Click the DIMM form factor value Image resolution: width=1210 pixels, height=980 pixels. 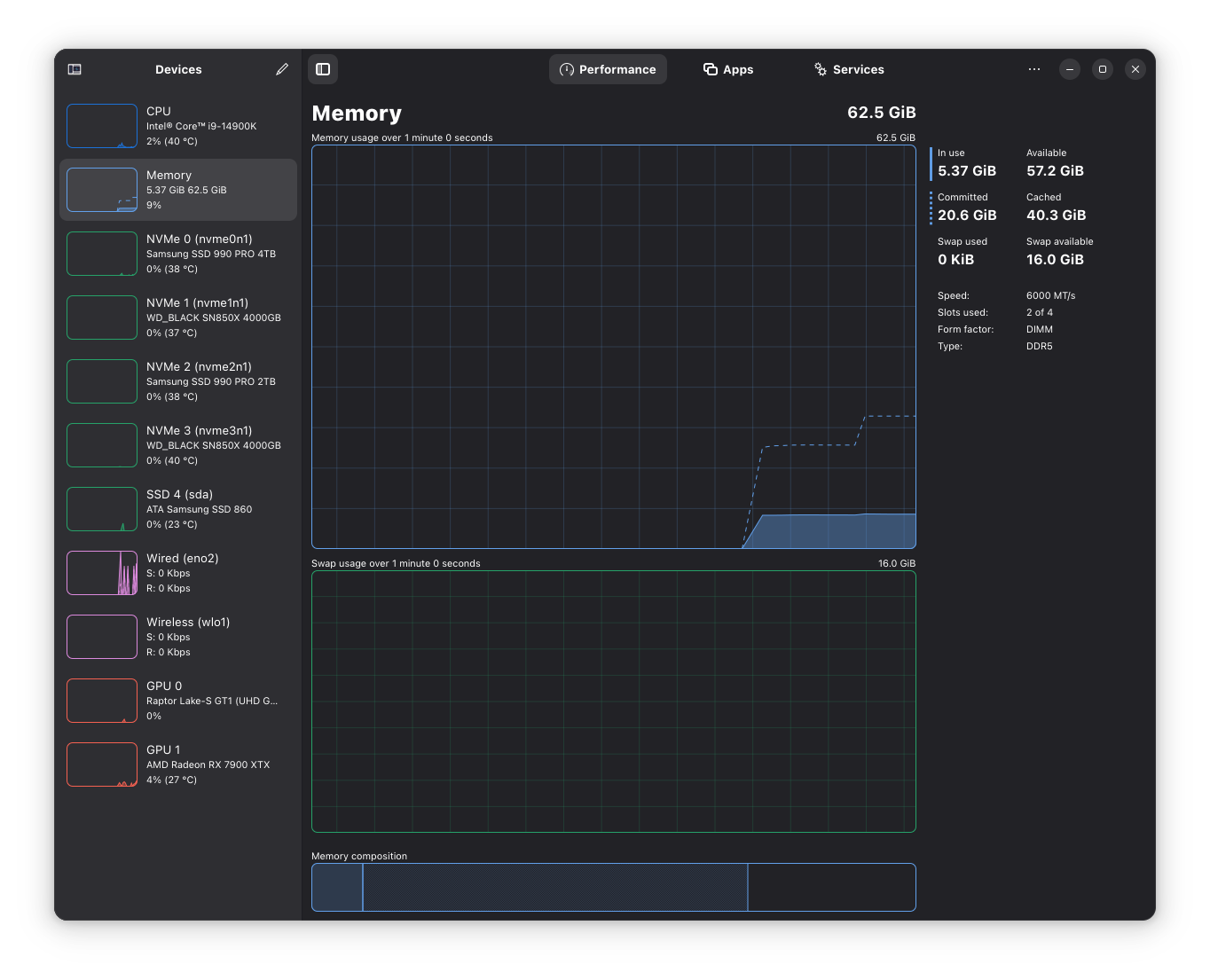pyautogui.click(x=1040, y=329)
